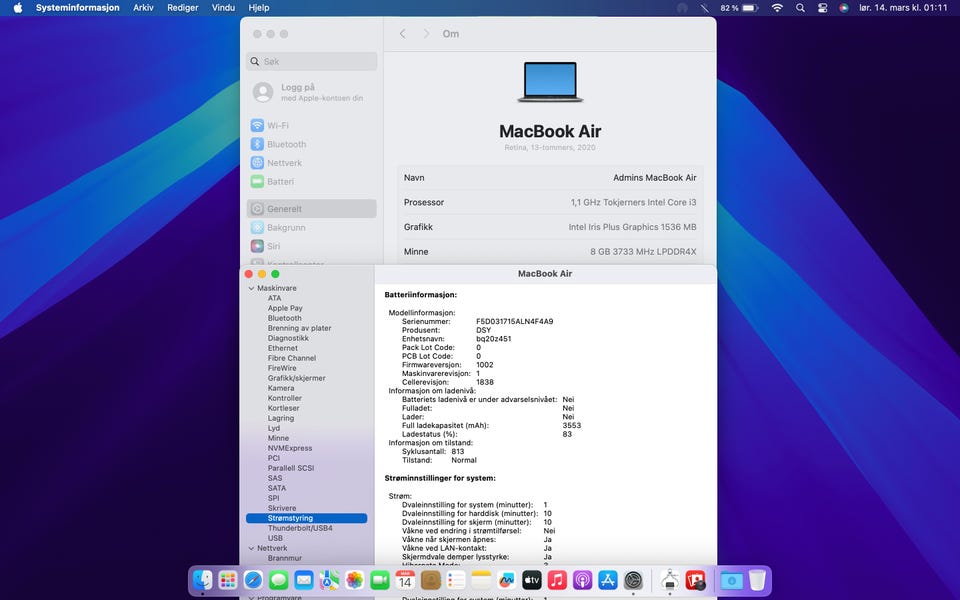Open Batteri settings in the sidebar
The width and height of the screenshot is (960, 600).
[280, 182]
